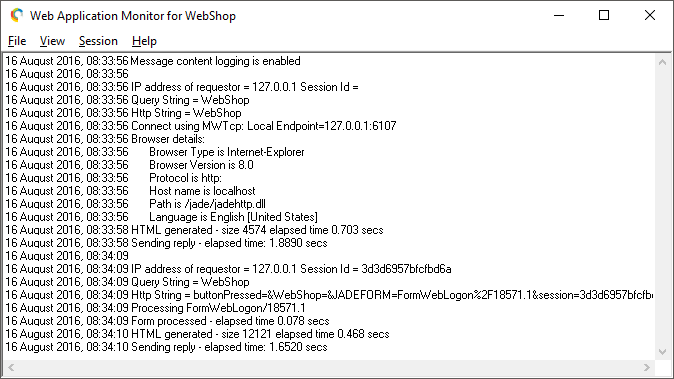Click the vertical scrollbar up arrow
This screenshot has width=674, height=379.
[x=662, y=62]
